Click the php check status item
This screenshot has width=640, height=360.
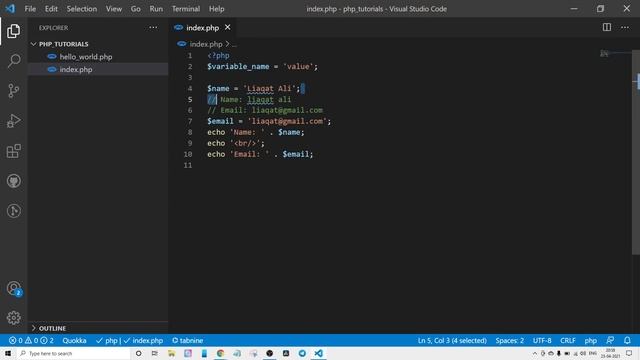107,340
